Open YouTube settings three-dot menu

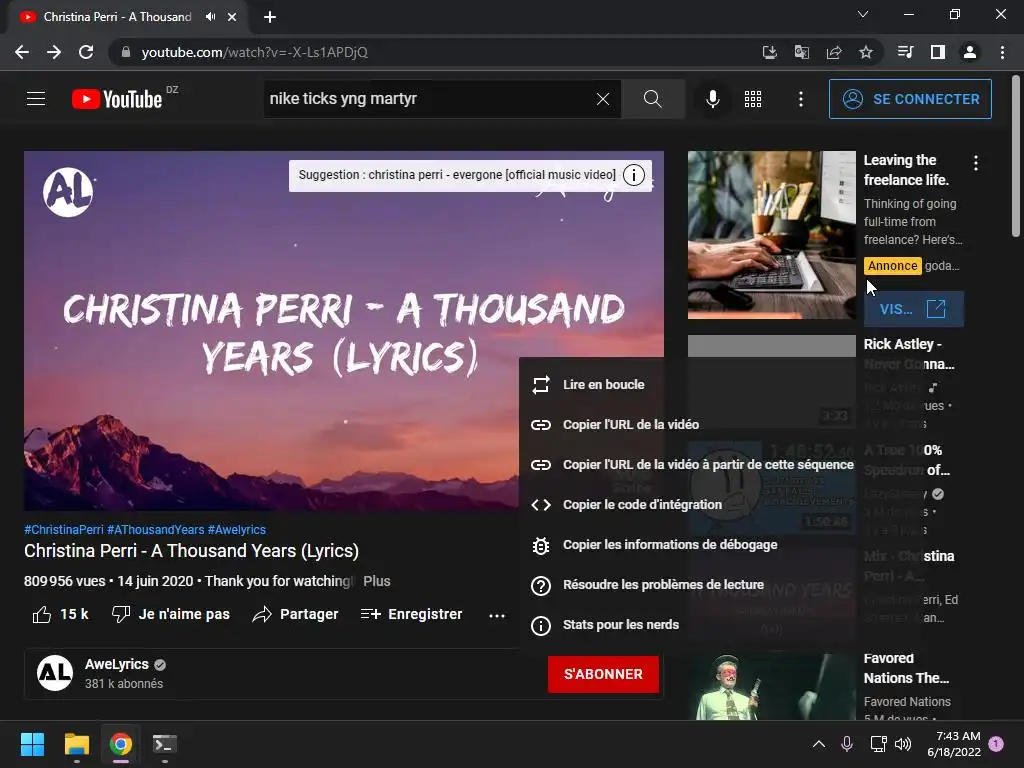coord(801,99)
